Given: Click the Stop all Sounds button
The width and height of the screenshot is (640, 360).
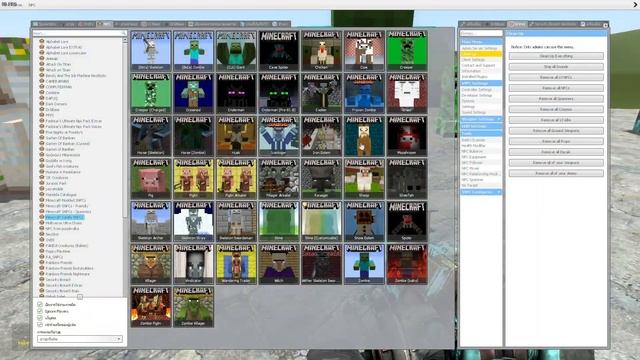Looking at the screenshot, I should (556, 67).
